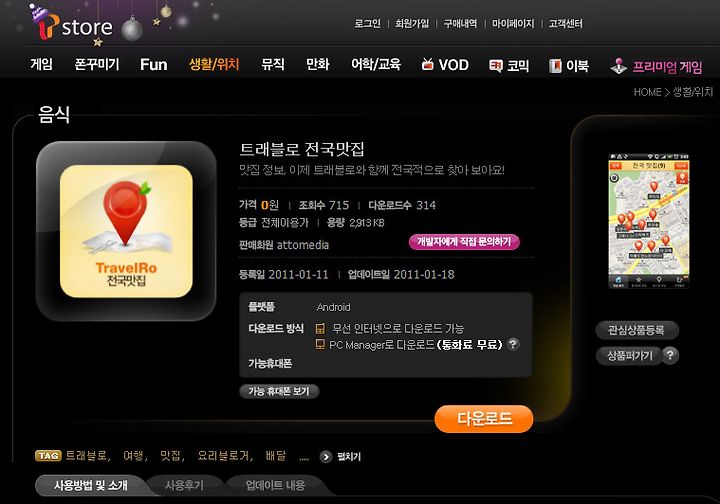
Task: Click the 맛집 tag link
Action: (x=171, y=455)
